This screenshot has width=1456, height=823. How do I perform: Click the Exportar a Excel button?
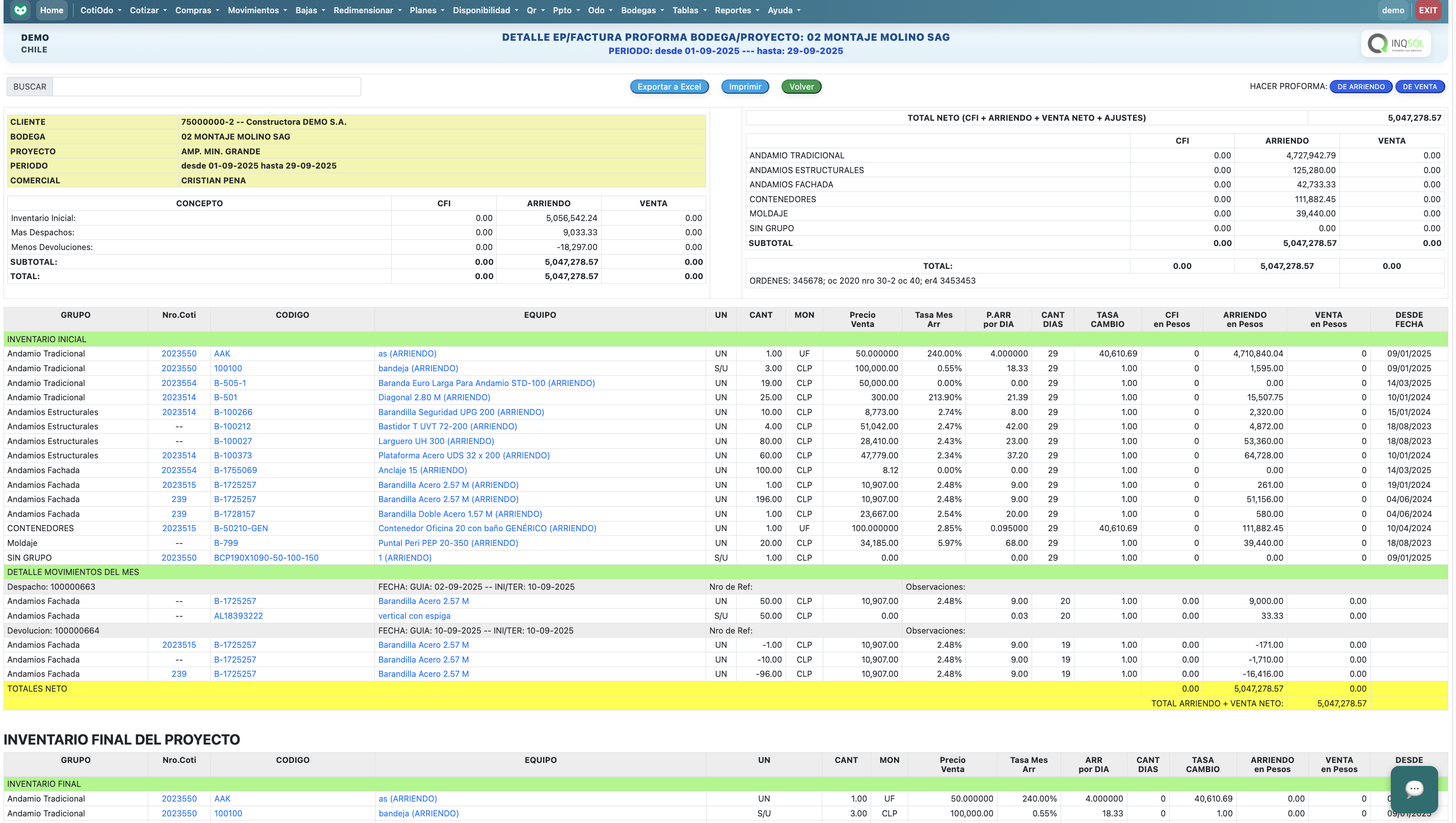coord(669,87)
